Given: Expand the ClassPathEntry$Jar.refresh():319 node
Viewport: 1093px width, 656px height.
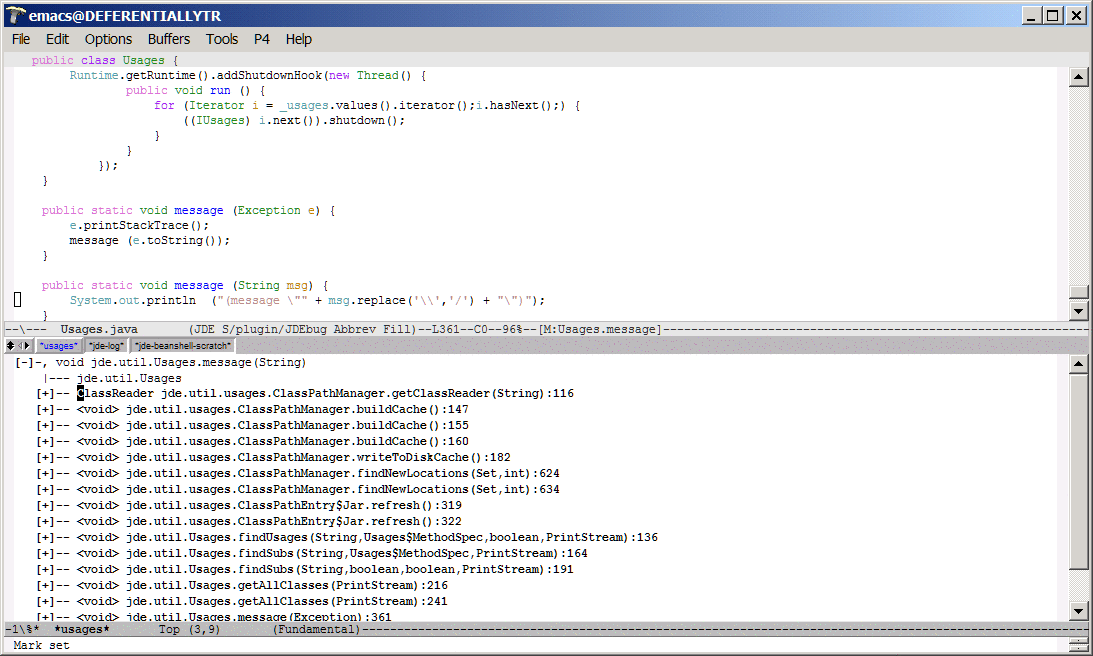Looking at the screenshot, I should point(45,506).
